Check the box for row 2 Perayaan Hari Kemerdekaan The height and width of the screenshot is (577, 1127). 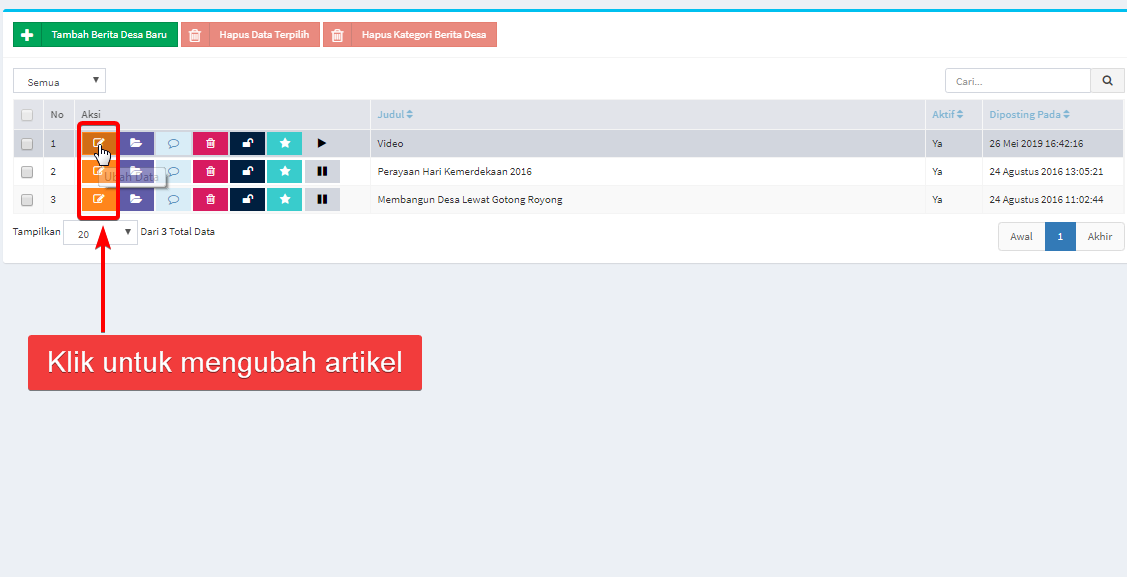pos(27,172)
